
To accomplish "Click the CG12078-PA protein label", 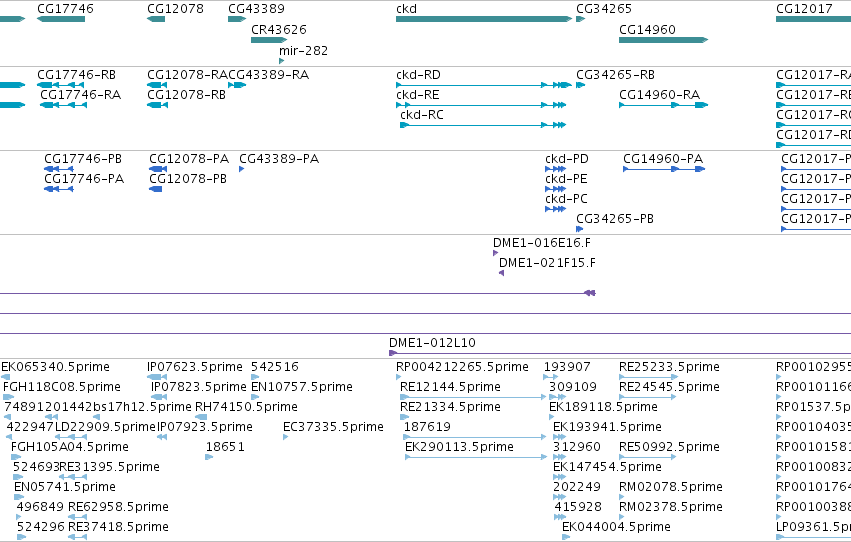I will [189, 159].
